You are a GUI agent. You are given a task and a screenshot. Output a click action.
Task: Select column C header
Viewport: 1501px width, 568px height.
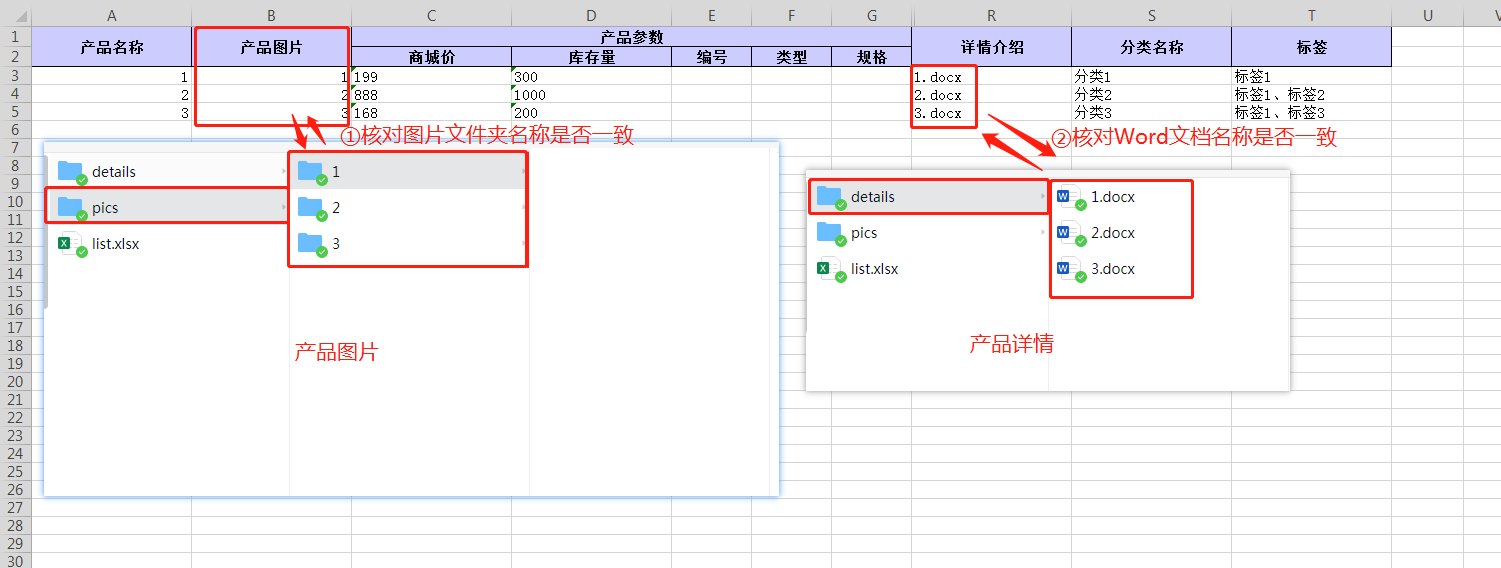click(x=431, y=14)
